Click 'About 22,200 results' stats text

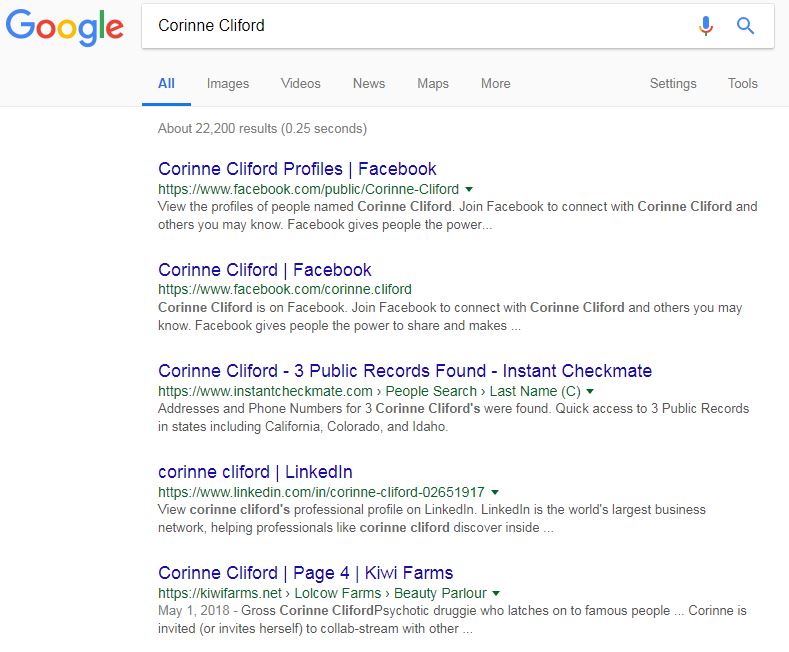[262, 129]
